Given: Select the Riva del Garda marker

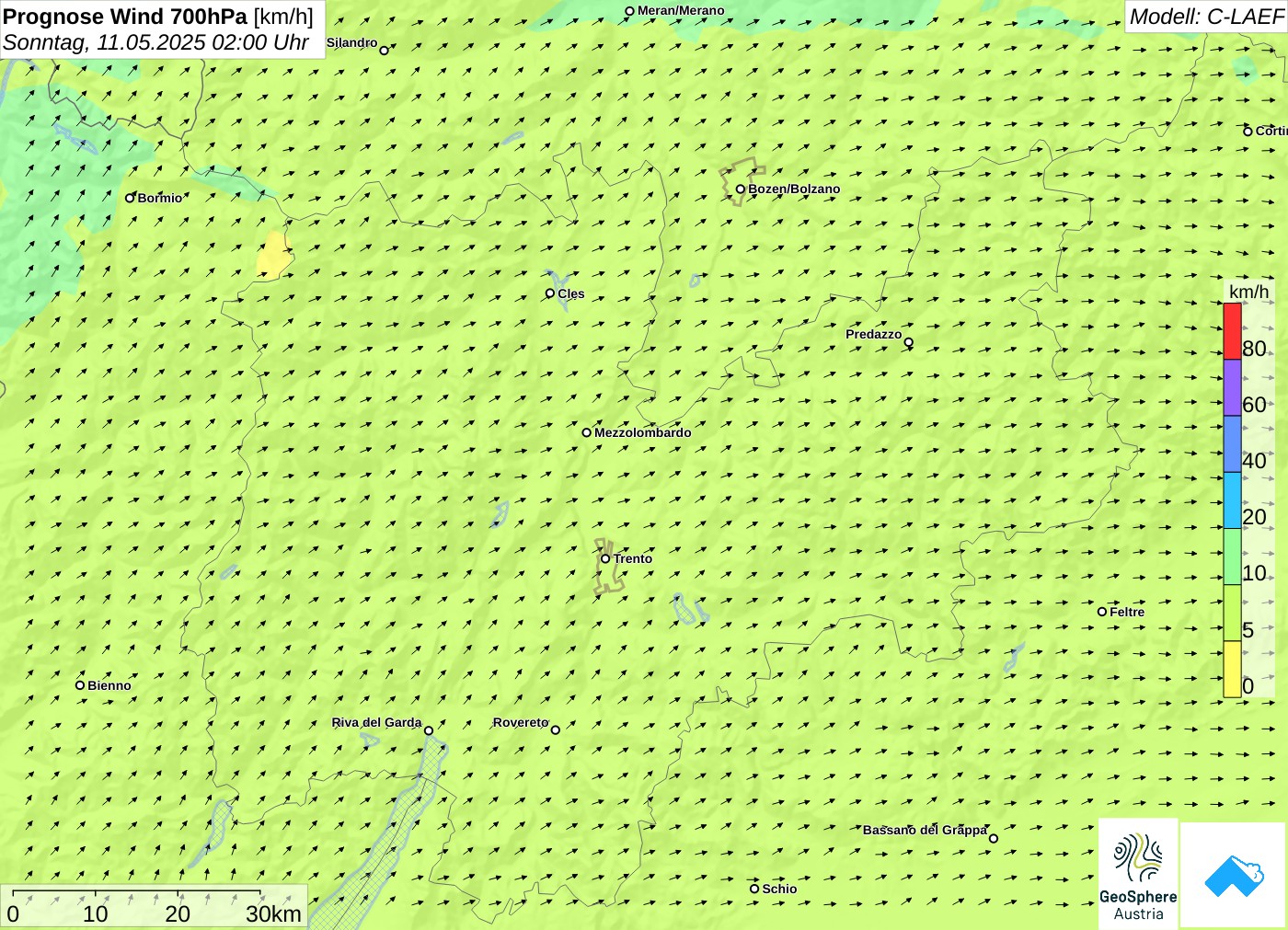Looking at the screenshot, I should tap(429, 730).
